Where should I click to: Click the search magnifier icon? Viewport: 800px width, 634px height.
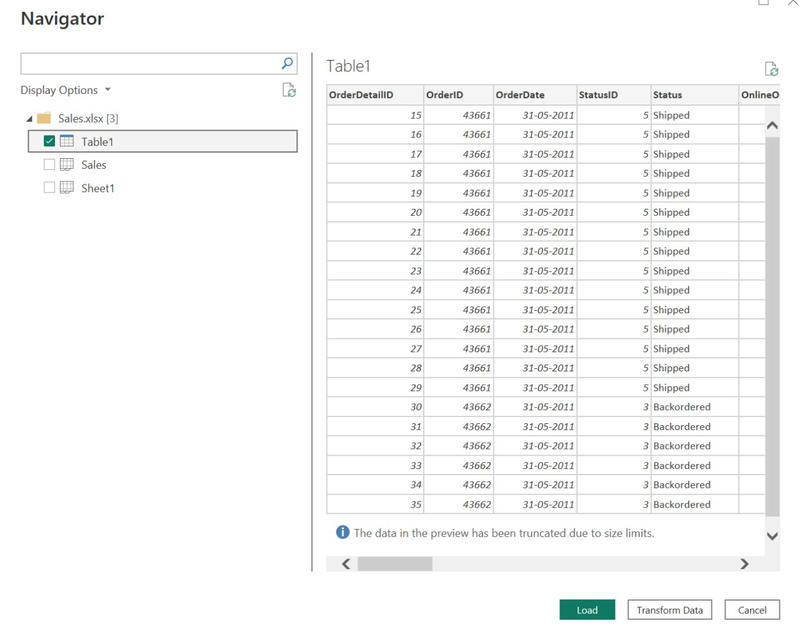(x=287, y=63)
